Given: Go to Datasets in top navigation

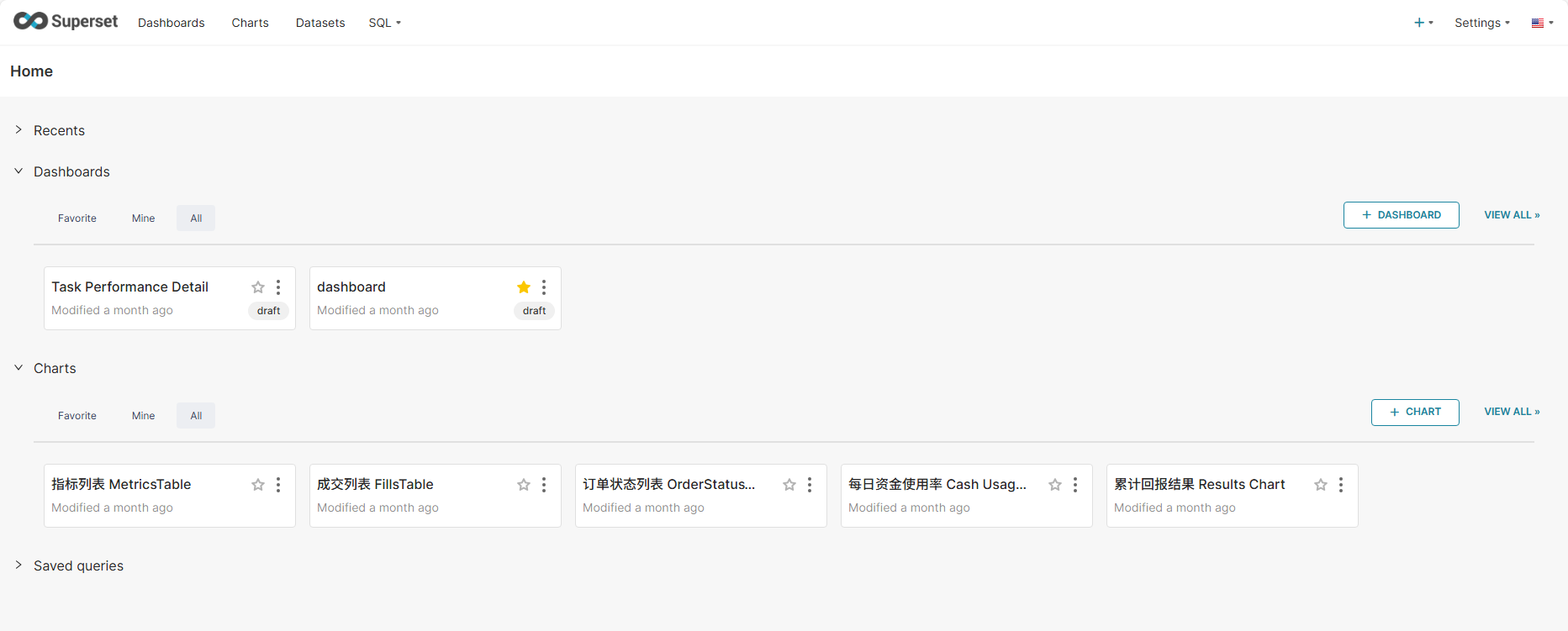Looking at the screenshot, I should tap(319, 23).
